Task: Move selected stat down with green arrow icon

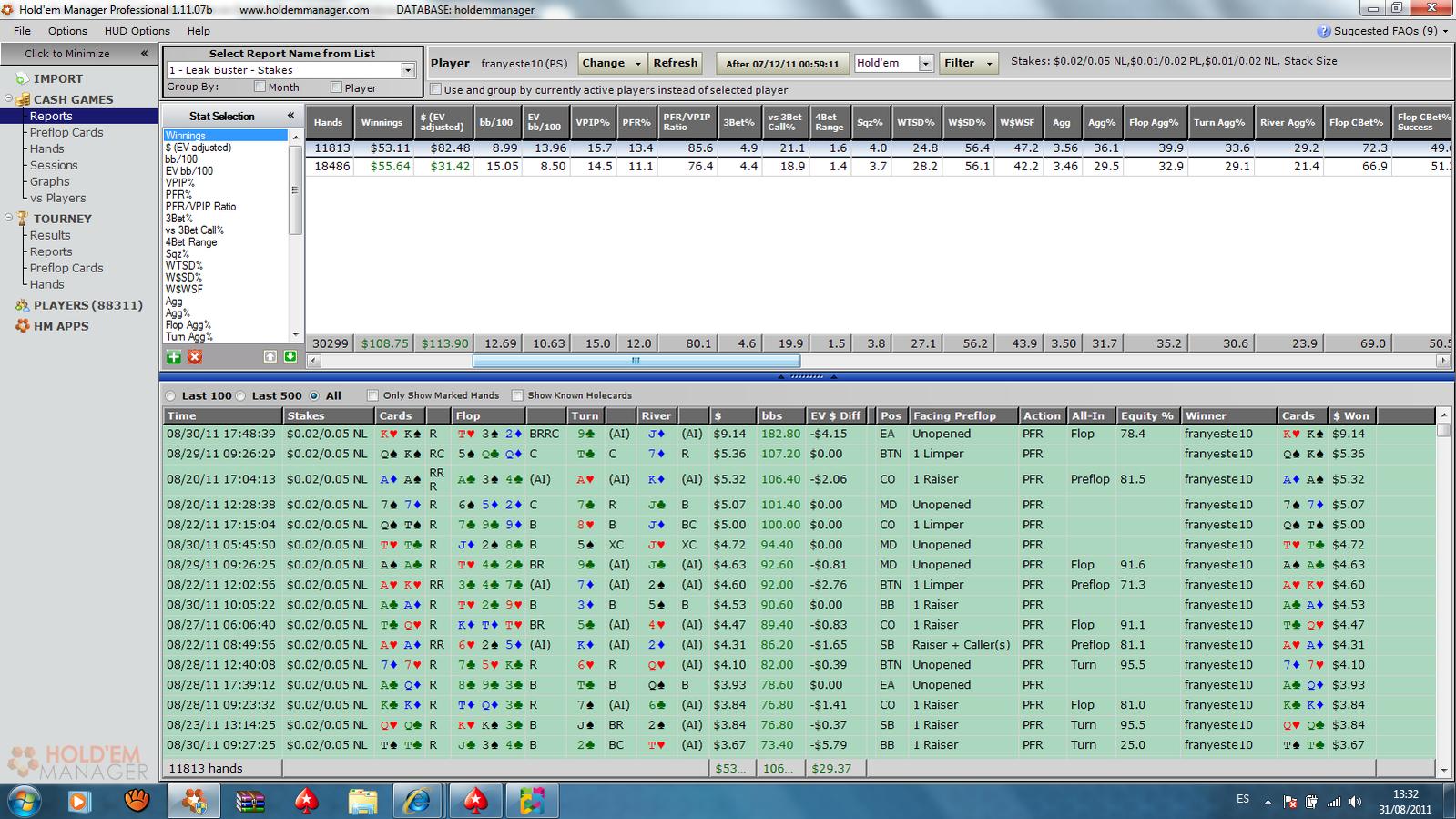Action: 290,356
